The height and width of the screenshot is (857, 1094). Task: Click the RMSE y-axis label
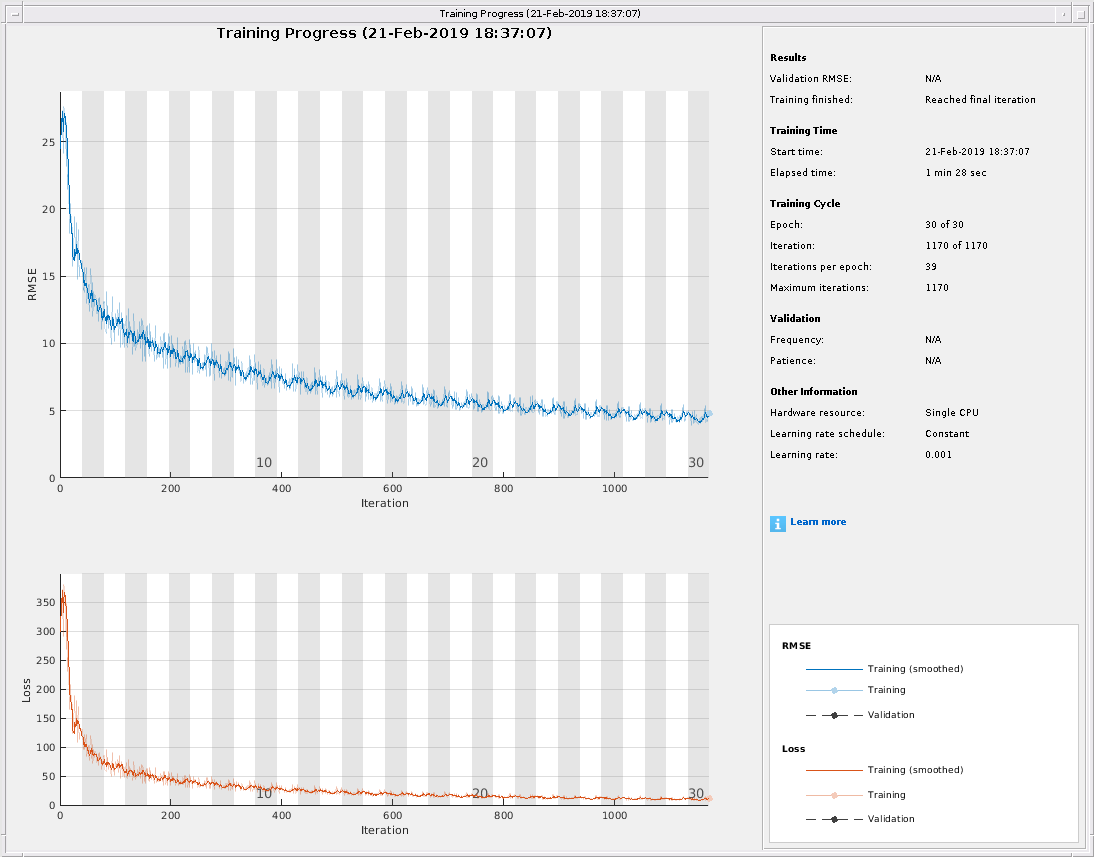30,283
